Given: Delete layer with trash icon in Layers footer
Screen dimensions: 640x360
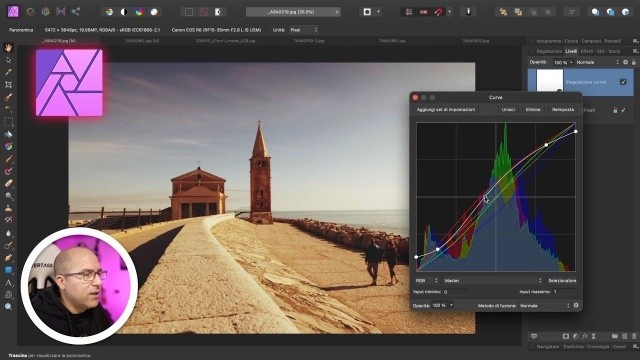Looking at the screenshot, I should click(633, 336).
